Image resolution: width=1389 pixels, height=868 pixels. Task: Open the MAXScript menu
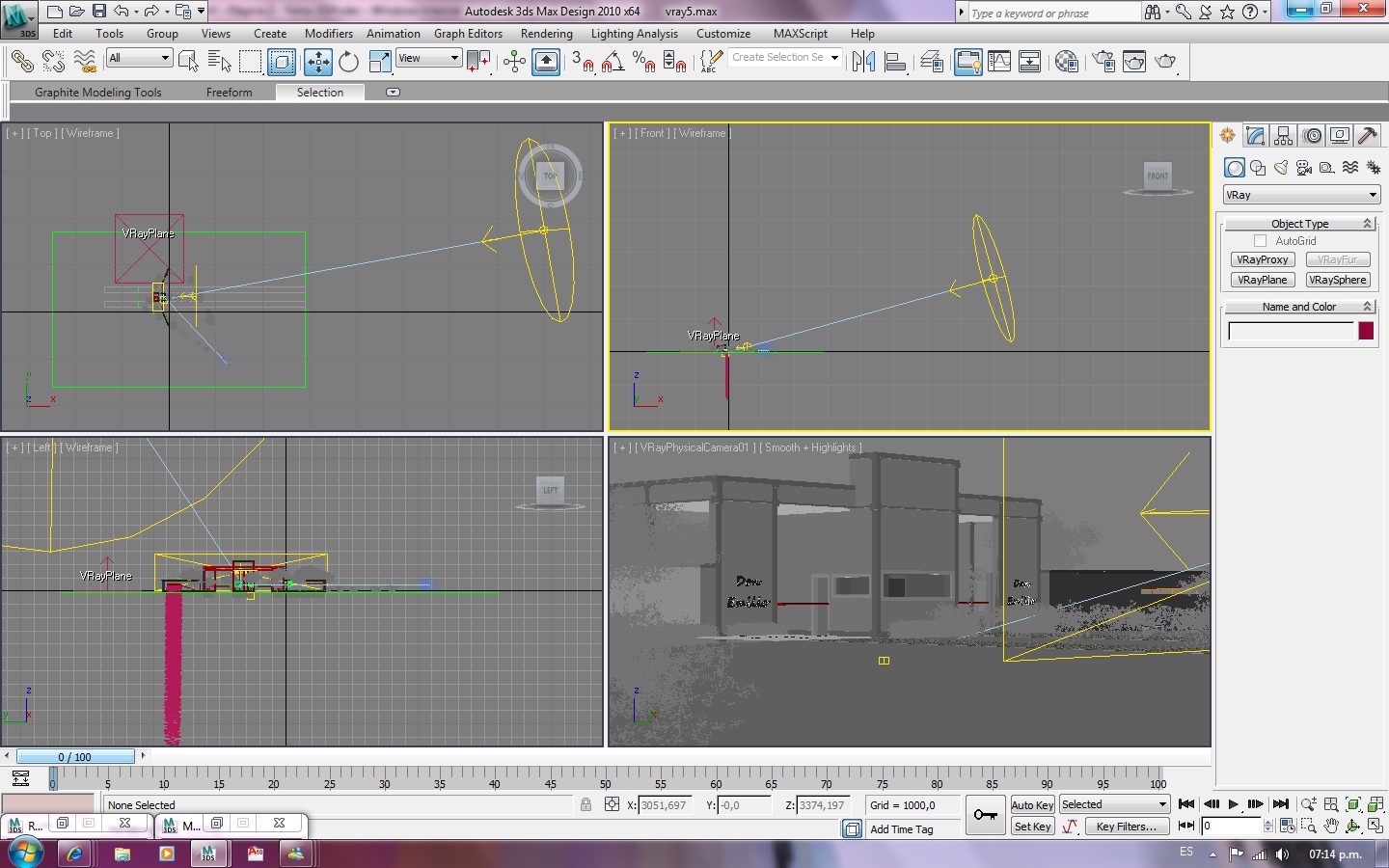pos(801,34)
